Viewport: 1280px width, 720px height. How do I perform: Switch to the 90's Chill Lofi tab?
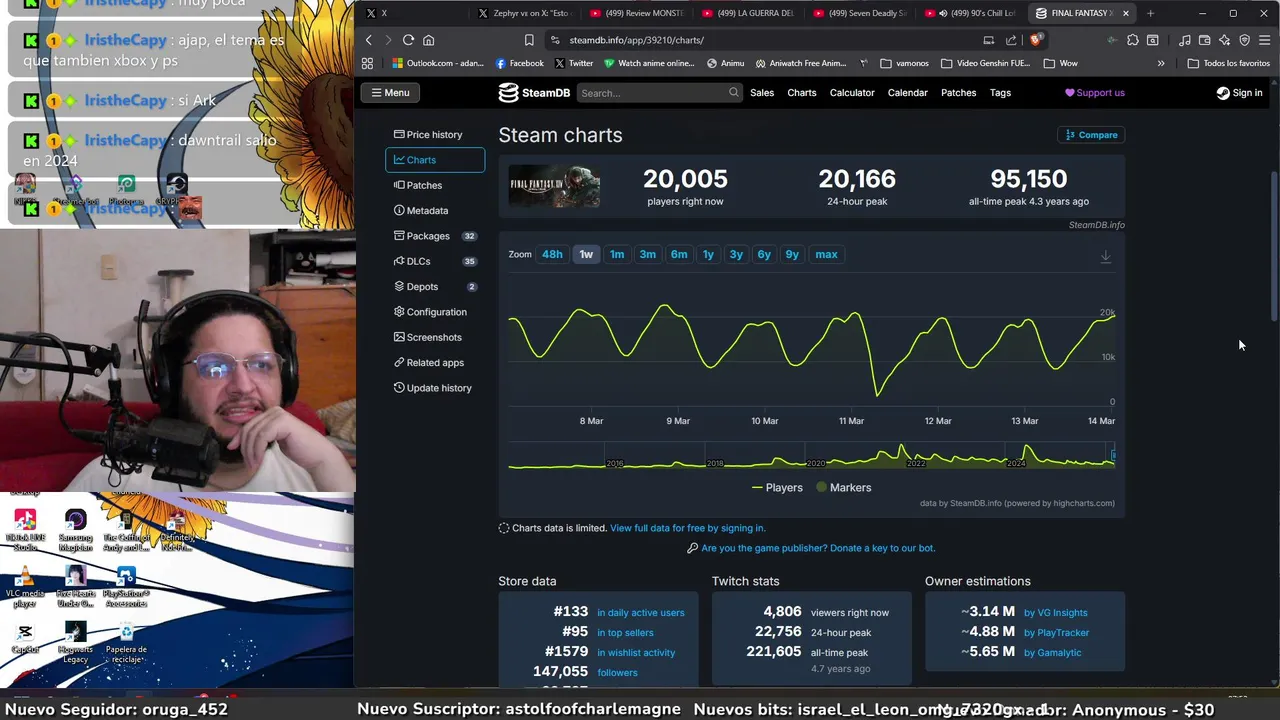click(x=972, y=13)
